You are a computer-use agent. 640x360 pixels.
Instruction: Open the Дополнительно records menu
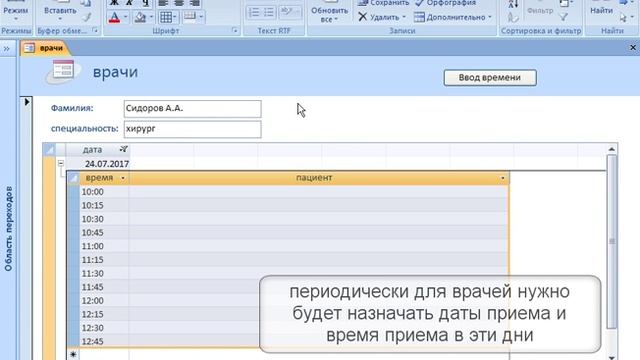[x=453, y=17]
